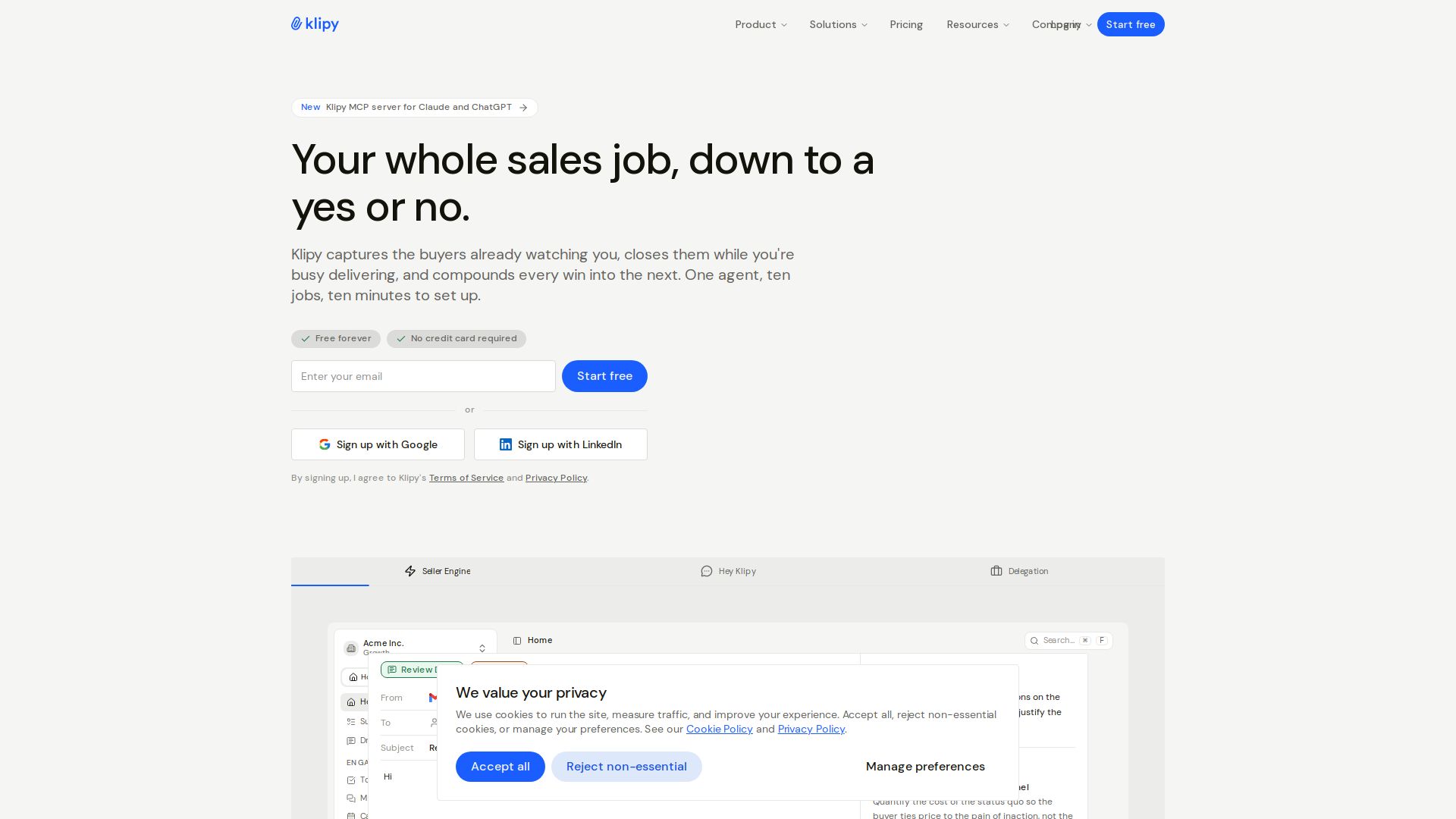1456x819 pixels.
Task: Reject non-essential cookies
Action: pos(626,767)
